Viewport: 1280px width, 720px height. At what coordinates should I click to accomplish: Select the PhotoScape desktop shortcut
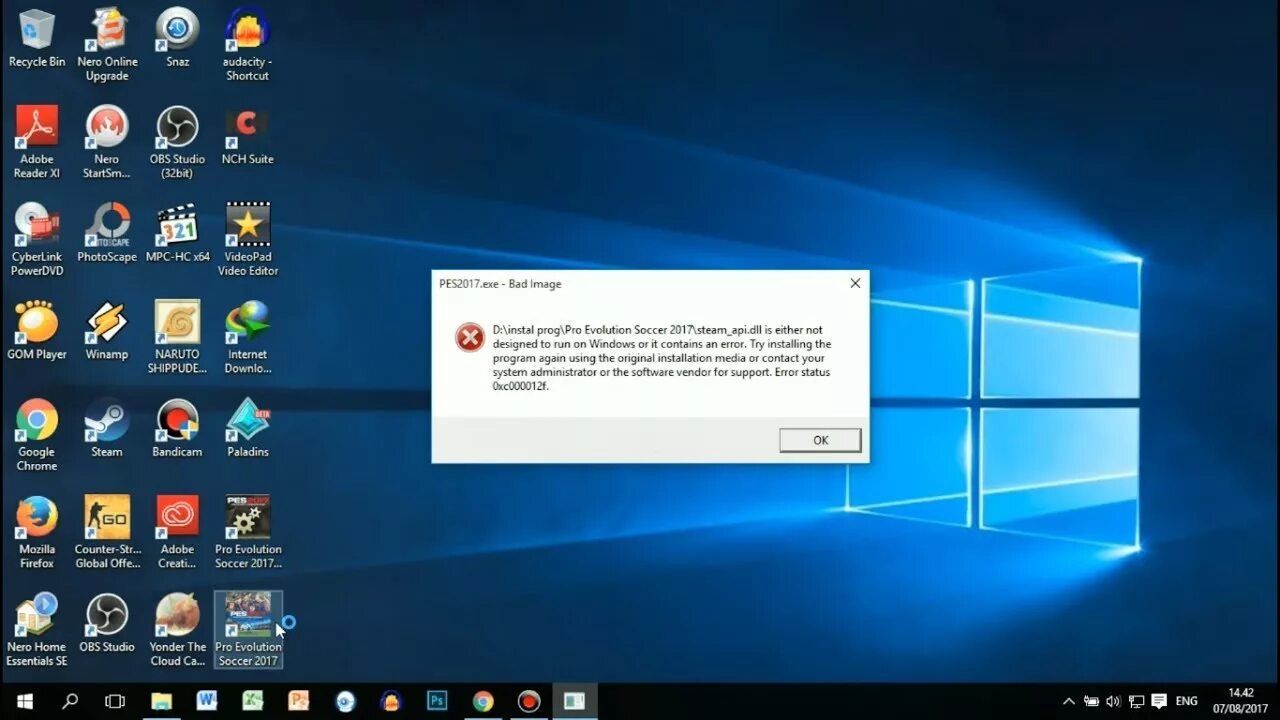(107, 234)
